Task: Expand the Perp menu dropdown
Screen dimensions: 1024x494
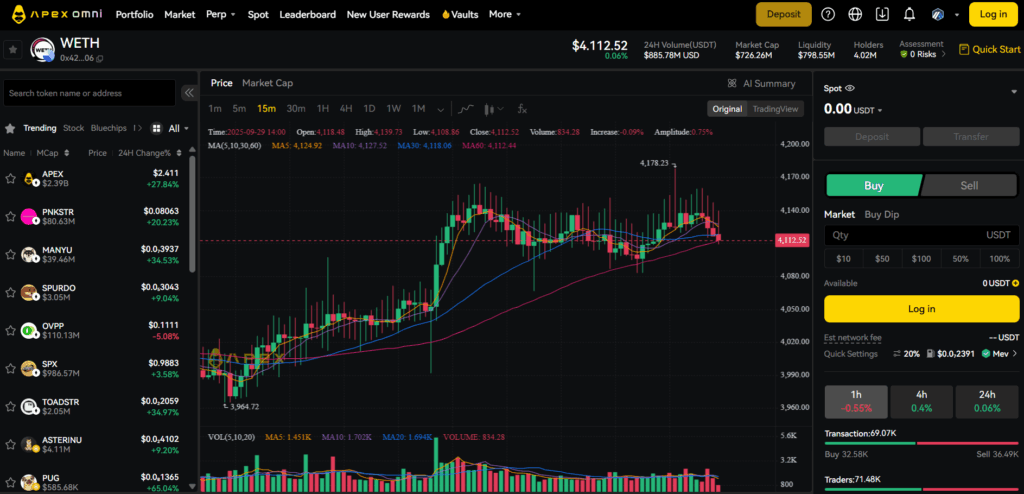Action: point(220,15)
